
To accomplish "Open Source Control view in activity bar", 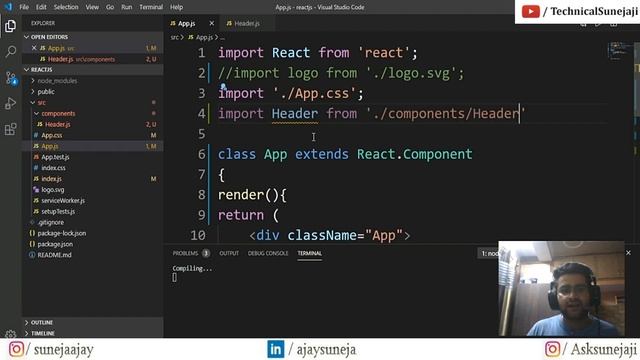I will (x=11, y=78).
